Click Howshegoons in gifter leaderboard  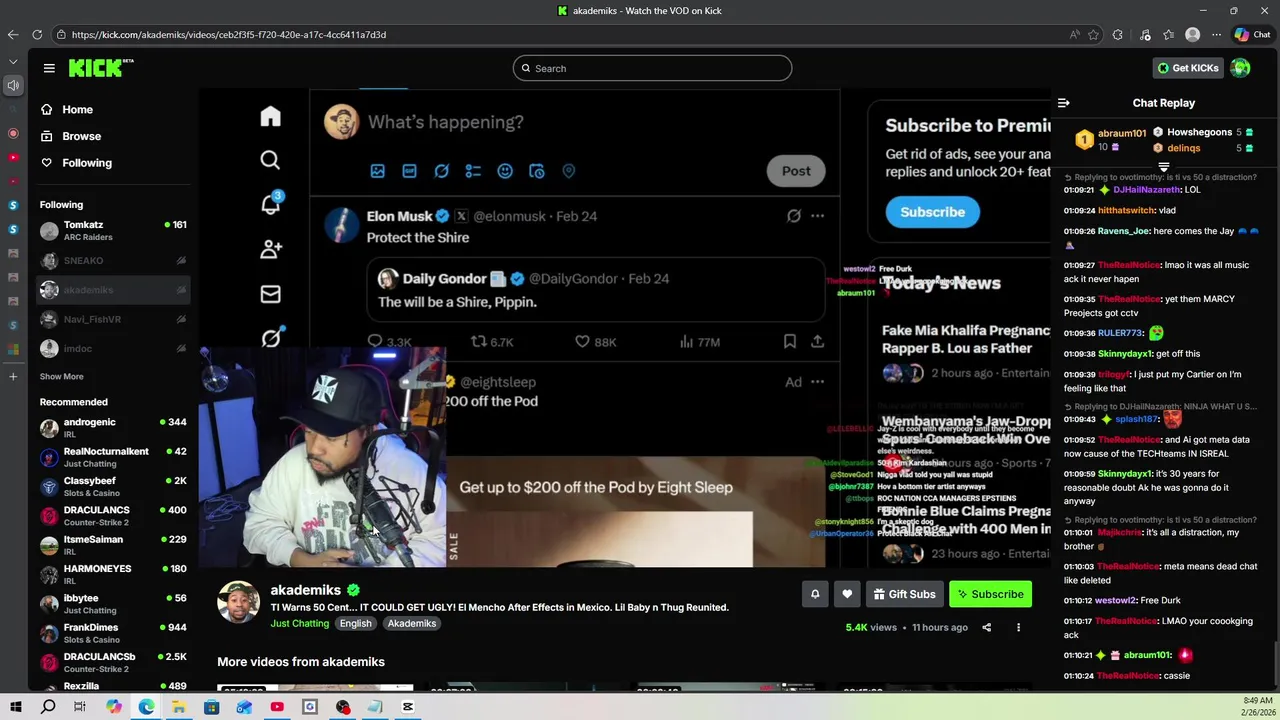point(1199,132)
